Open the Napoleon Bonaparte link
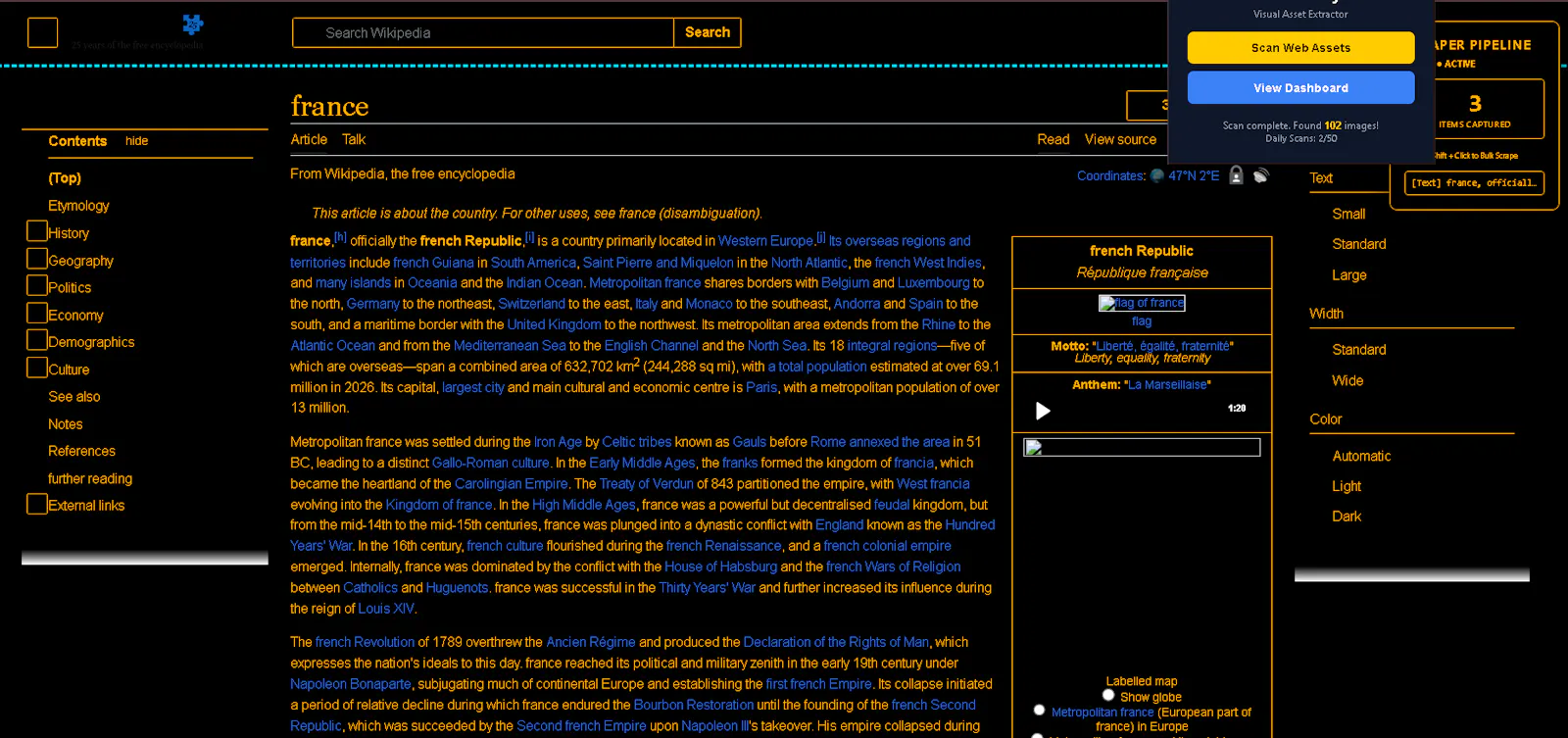1568x738 pixels. click(351, 684)
